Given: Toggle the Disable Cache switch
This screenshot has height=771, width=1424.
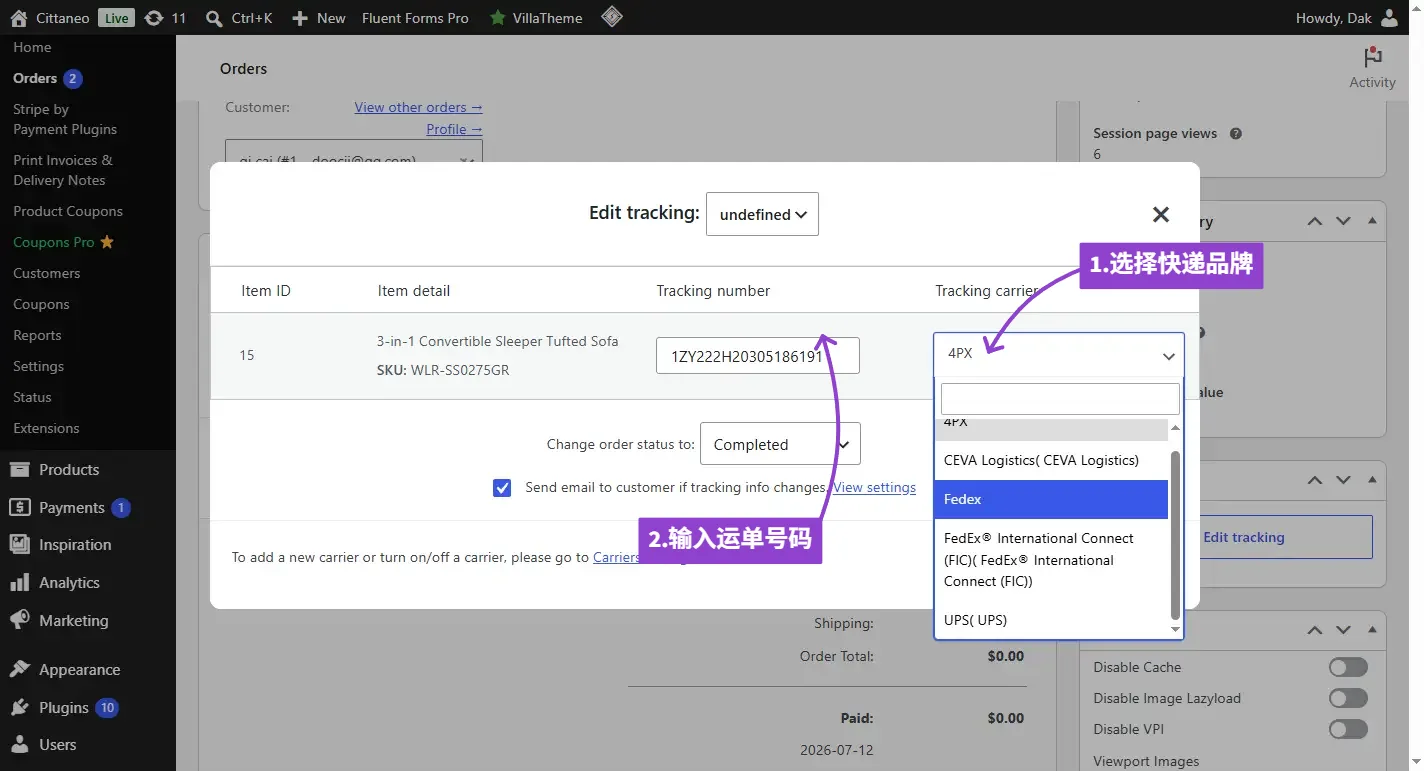Looking at the screenshot, I should click(x=1348, y=667).
